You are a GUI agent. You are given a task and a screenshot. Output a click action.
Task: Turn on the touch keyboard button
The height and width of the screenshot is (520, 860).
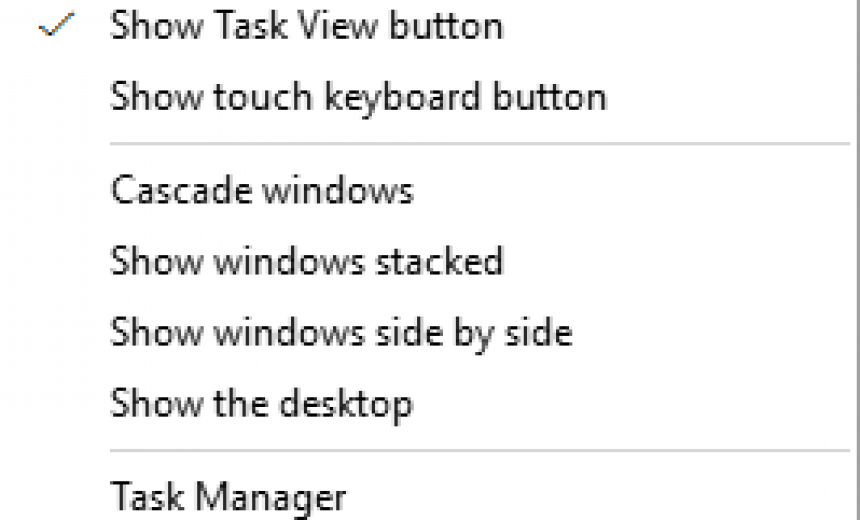358,97
